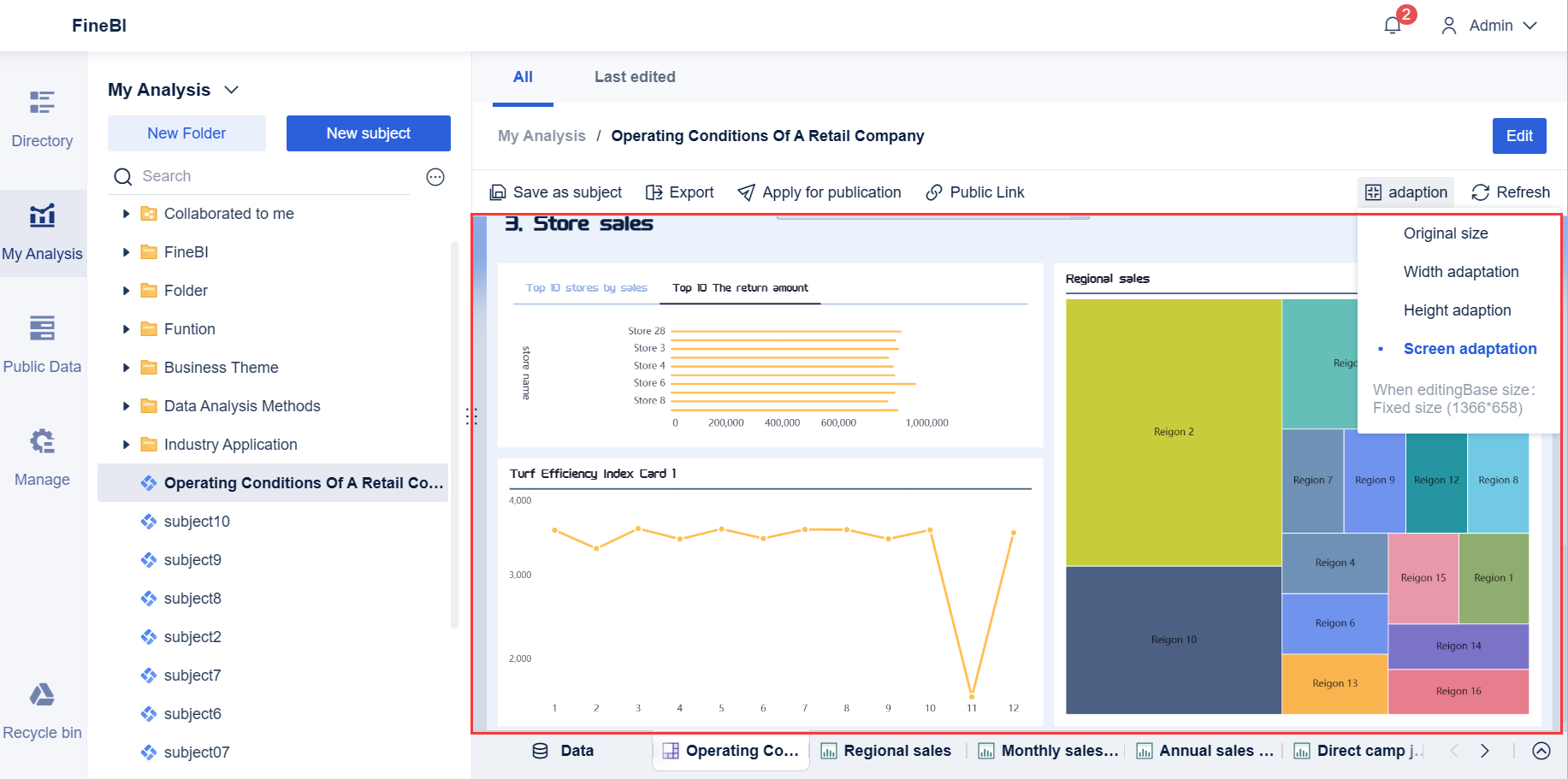The height and width of the screenshot is (779, 1568).
Task: Click Save as subject
Action: click(x=556, y=192)
